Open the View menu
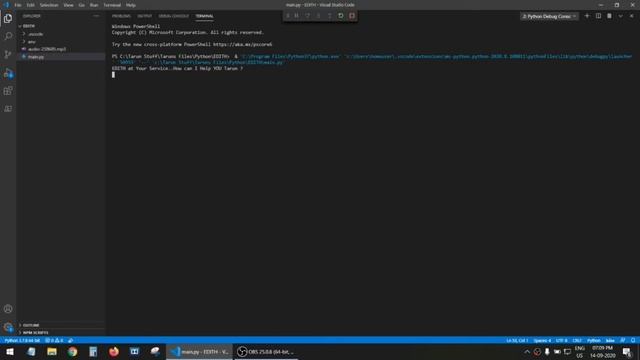 (x=69, y=5)
